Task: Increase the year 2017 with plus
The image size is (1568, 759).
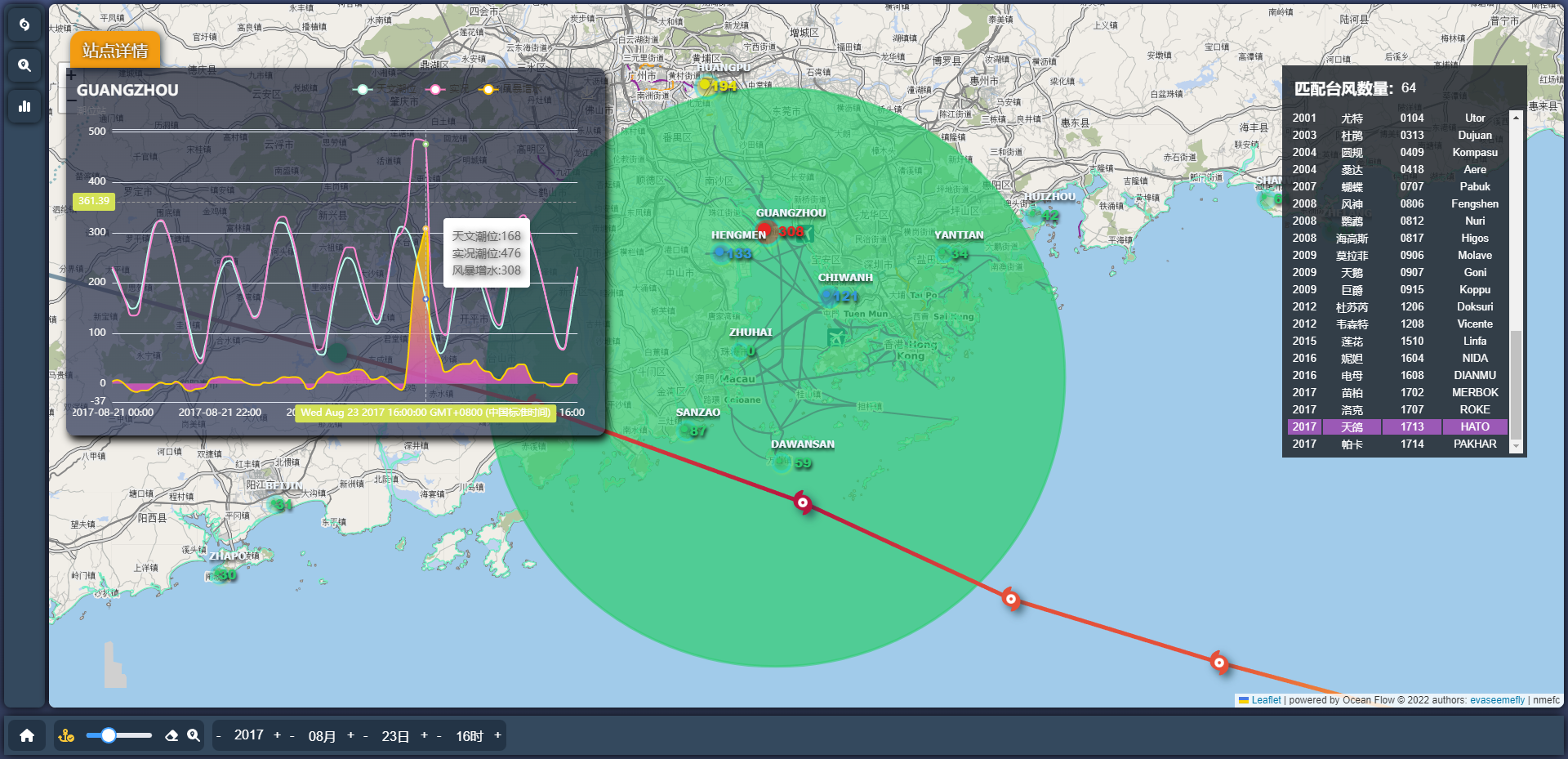Action: (x=277, y=735)
